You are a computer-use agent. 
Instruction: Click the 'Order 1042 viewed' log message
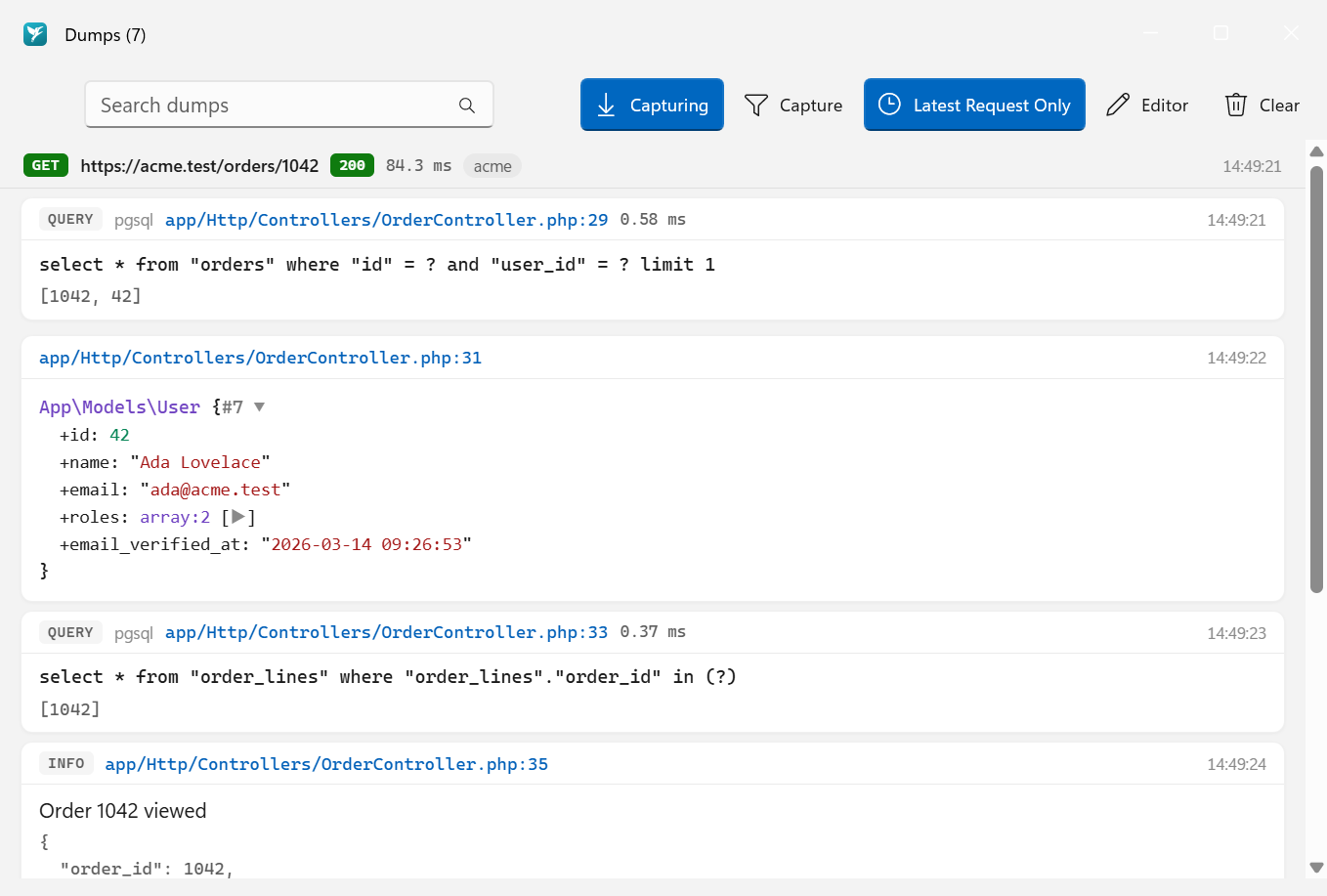pyautogui.click(x=123, y=811)
